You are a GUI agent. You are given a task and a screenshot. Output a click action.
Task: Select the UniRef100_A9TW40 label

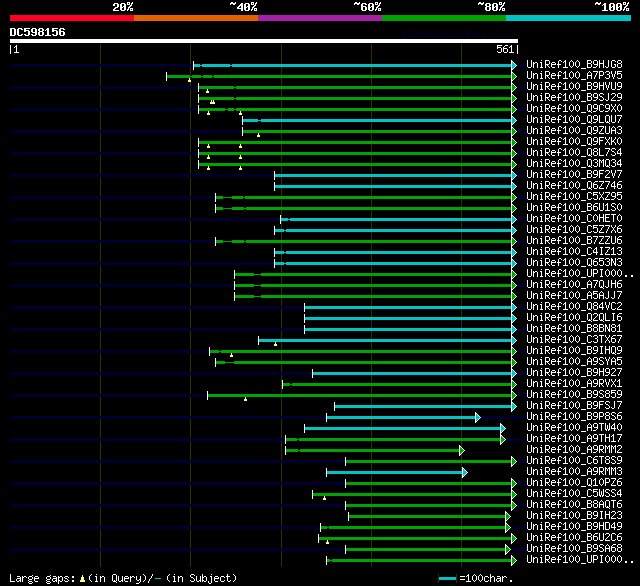point(574,428)
